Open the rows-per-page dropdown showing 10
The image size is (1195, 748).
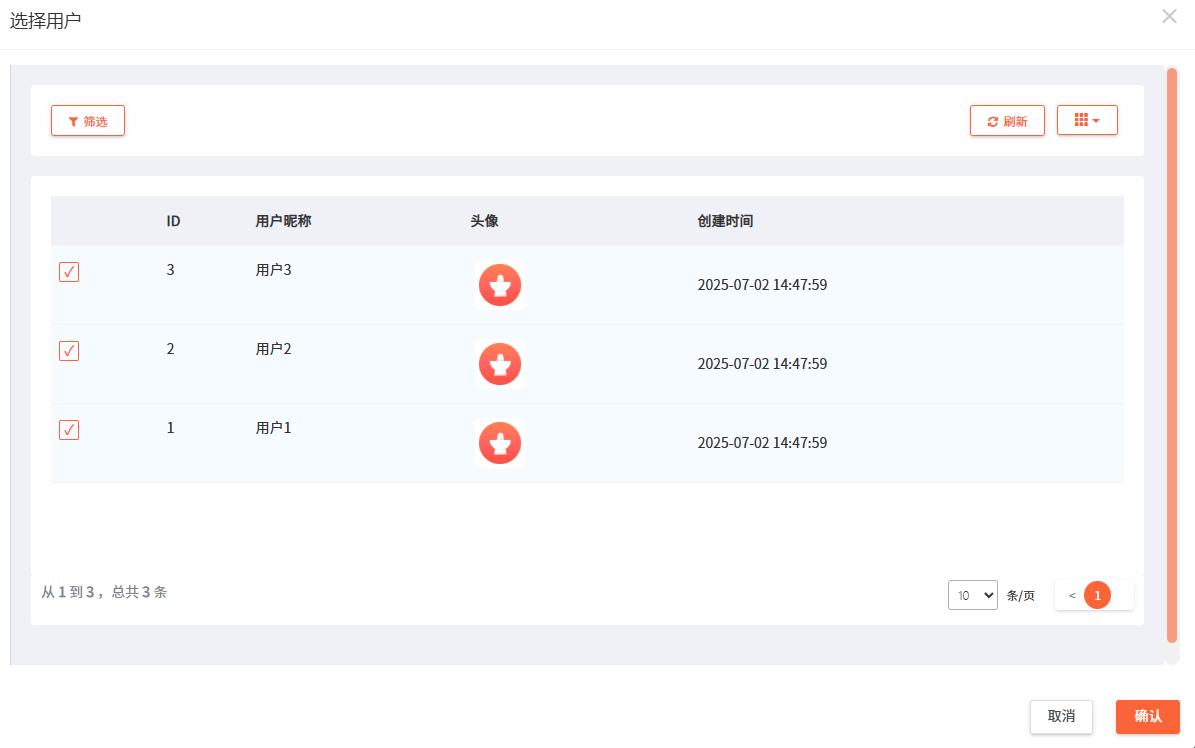point(972,595)
